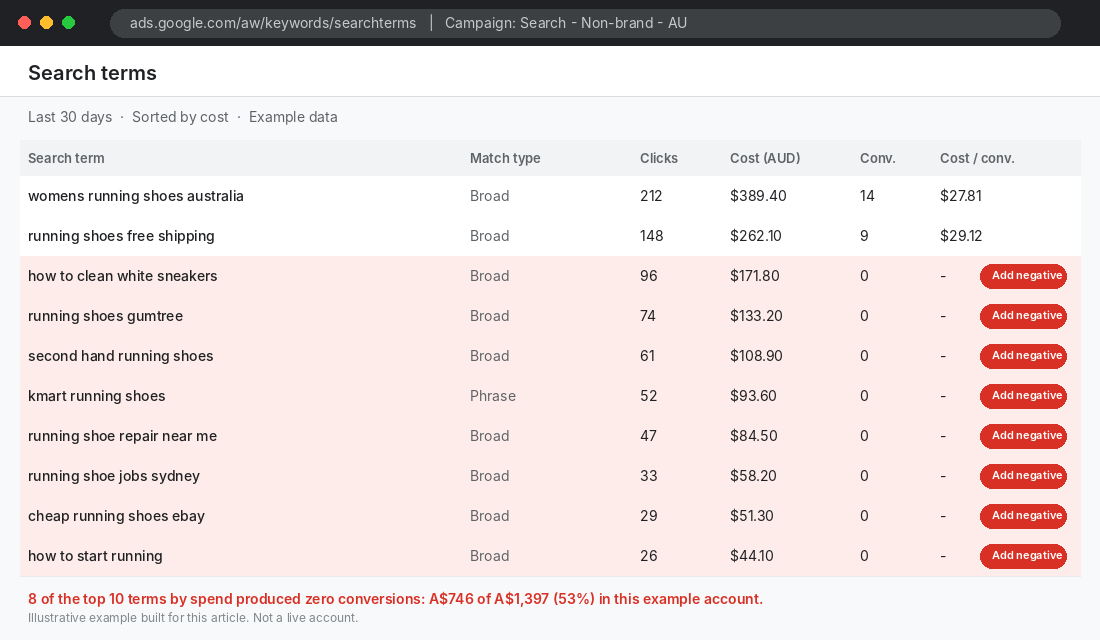The image size is (1100, 640).
Task: Click the 148 clicks value
Action: 652,236
